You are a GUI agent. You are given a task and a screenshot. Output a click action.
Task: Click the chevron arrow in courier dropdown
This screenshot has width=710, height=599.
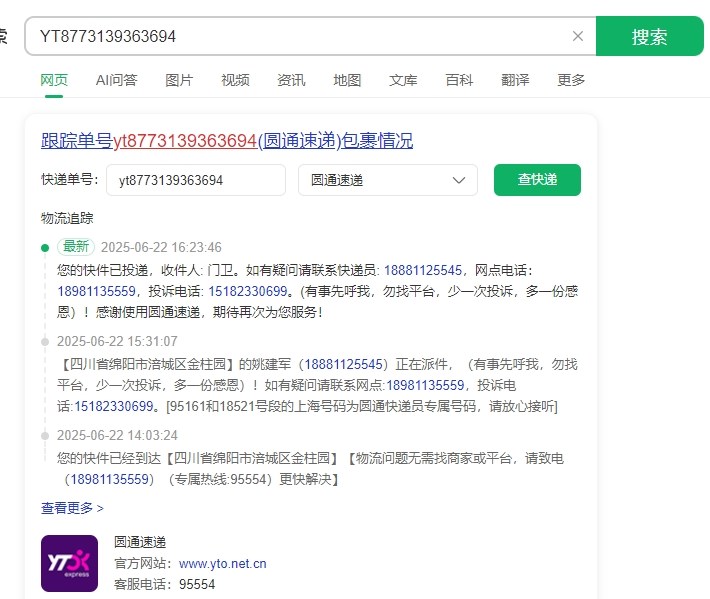coord(459,180)
